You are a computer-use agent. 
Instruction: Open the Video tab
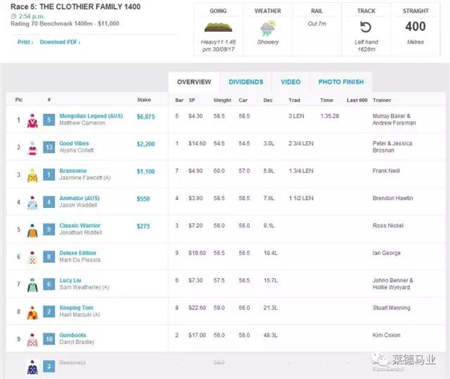[x=291, y=82]
